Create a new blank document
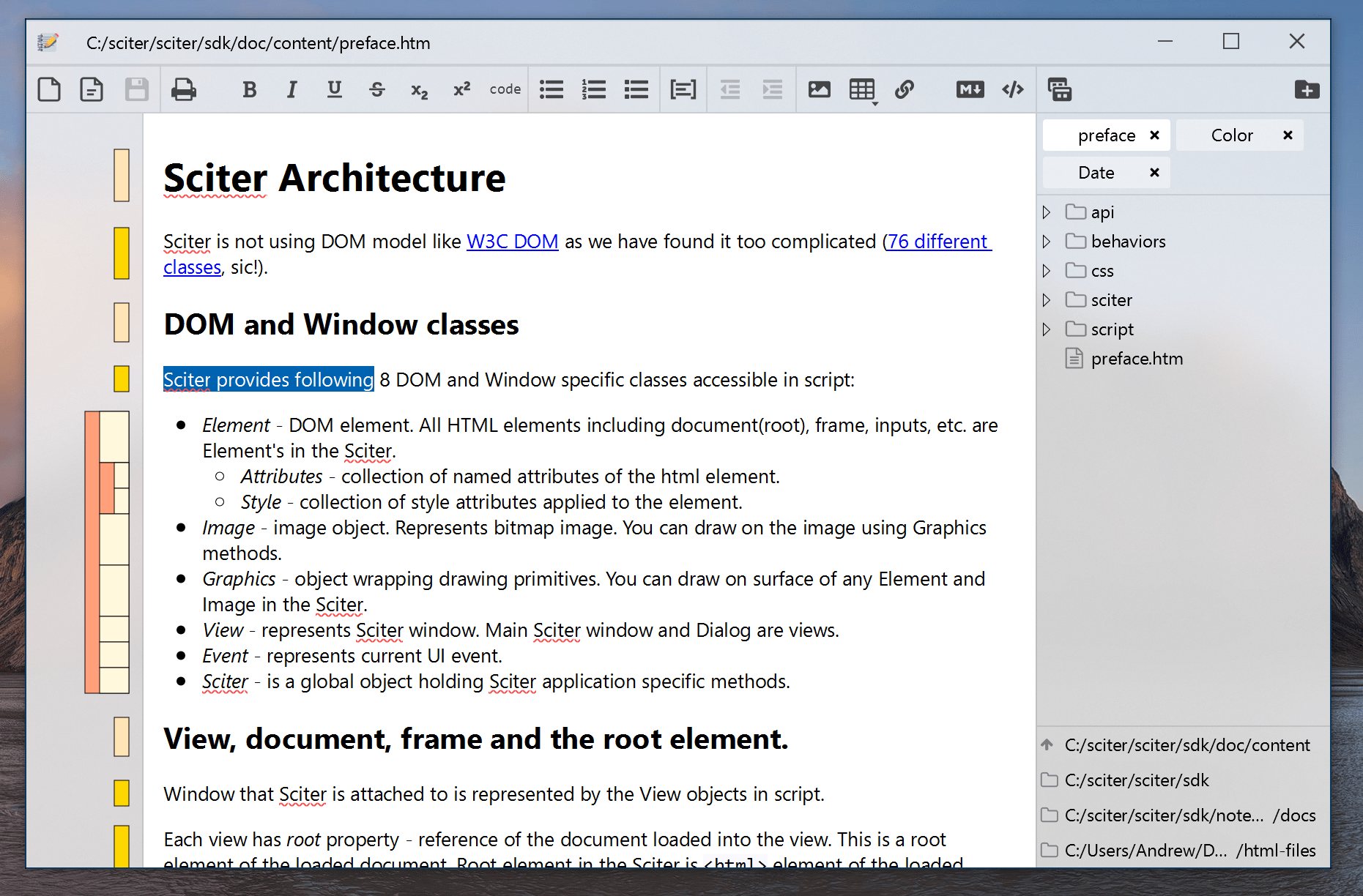Viewport: 1363px width, 896px height. [49, 89]
